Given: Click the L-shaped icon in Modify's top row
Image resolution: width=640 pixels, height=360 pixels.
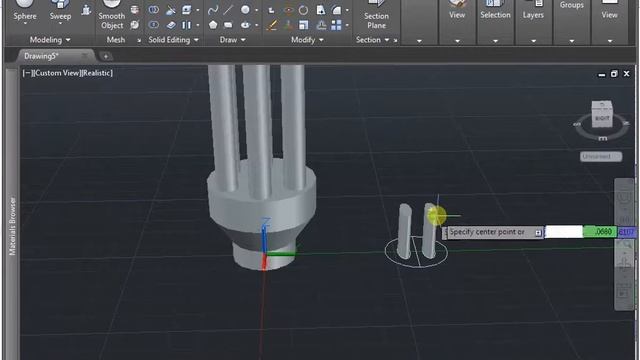Looking at the screenshot, I should coord(271,10).
